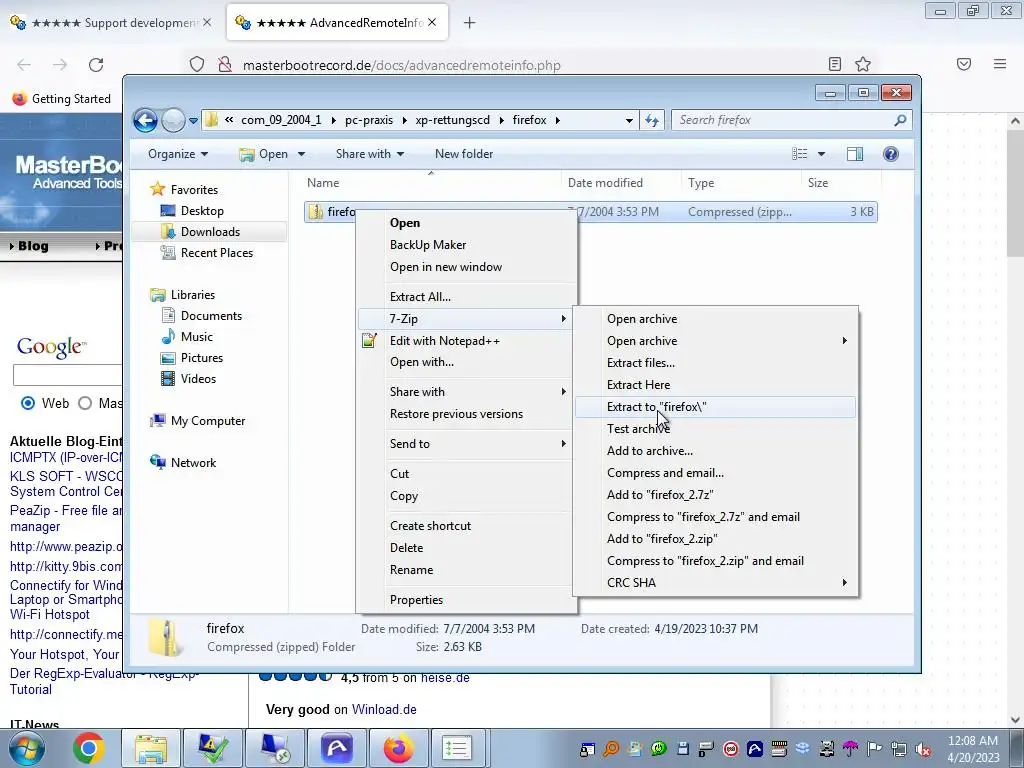Choose Add to archive...
Viewport: 1024px width, 768px height.
click(x=715, y=451)
